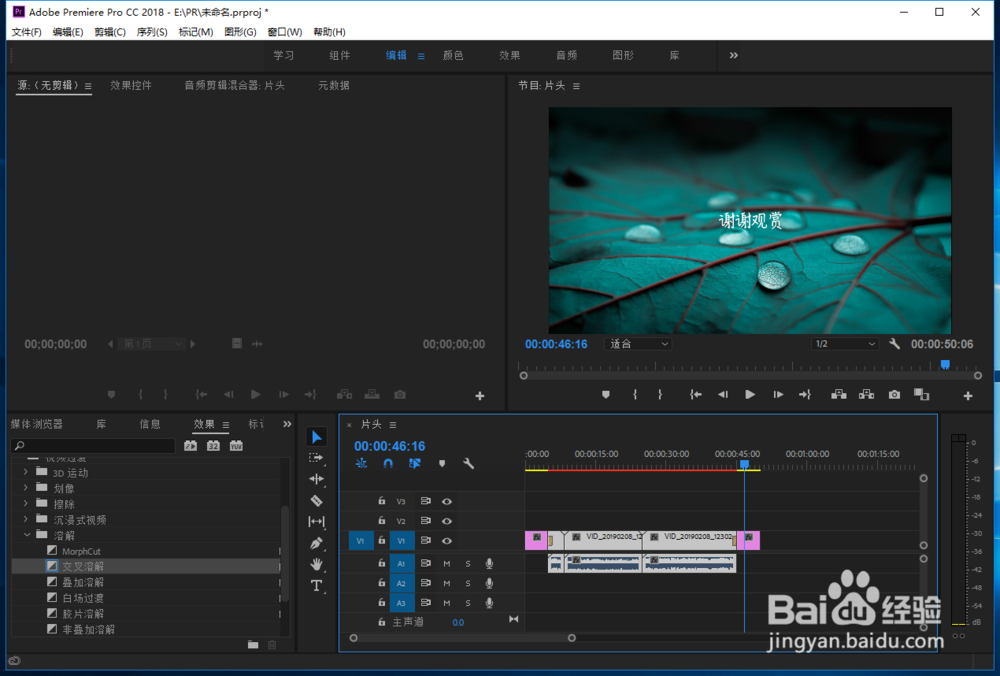
Task: Toggle V3 track output eye
Action: (447, 501)
